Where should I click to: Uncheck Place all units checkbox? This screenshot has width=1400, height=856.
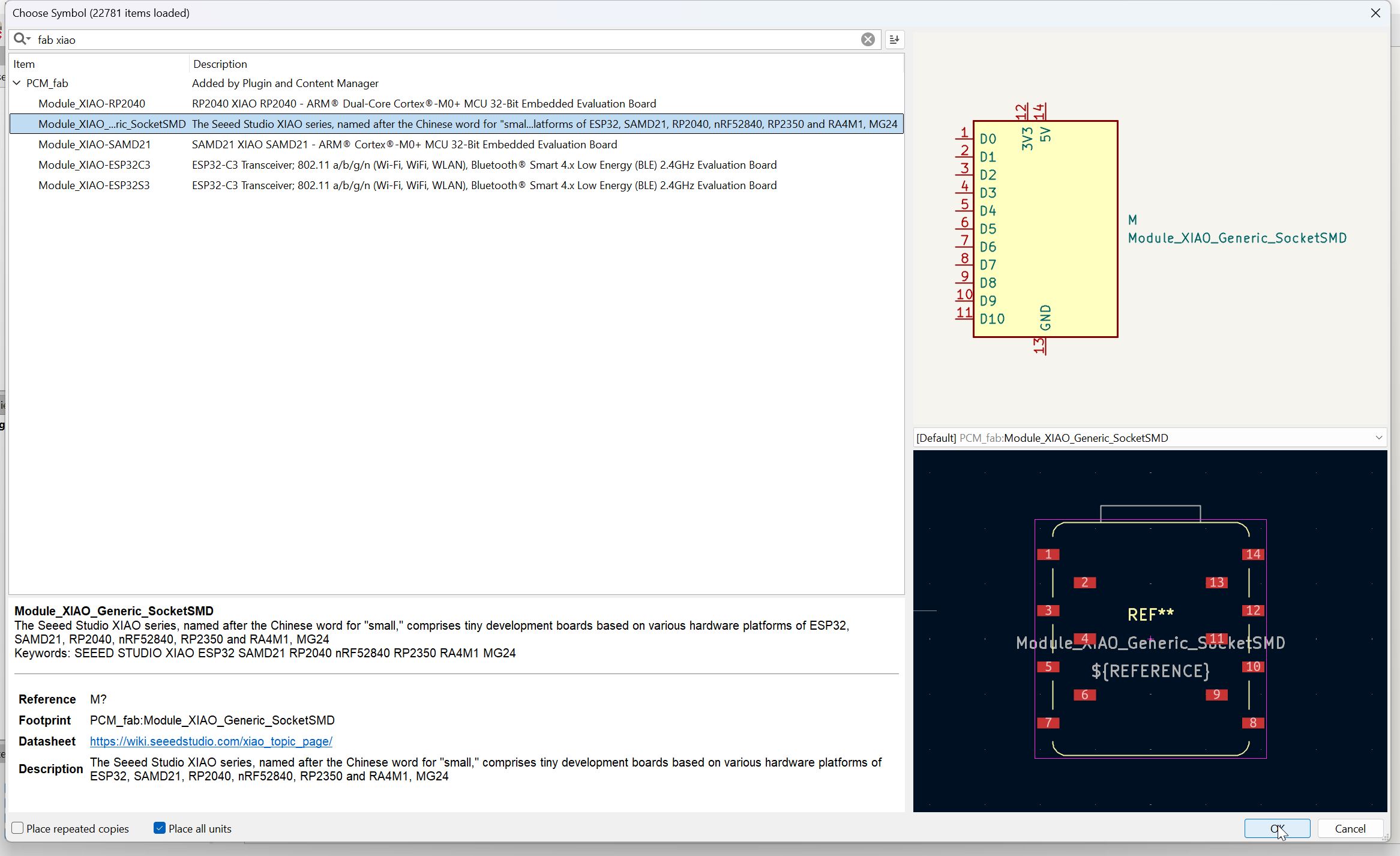(x=160, y=828)
